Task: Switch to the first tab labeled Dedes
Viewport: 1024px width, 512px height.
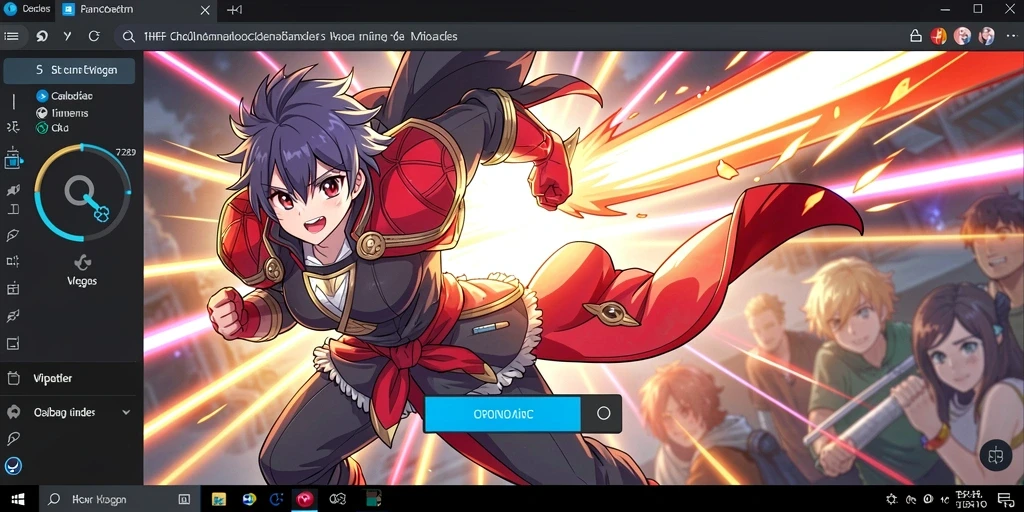Action: (27, 9)
